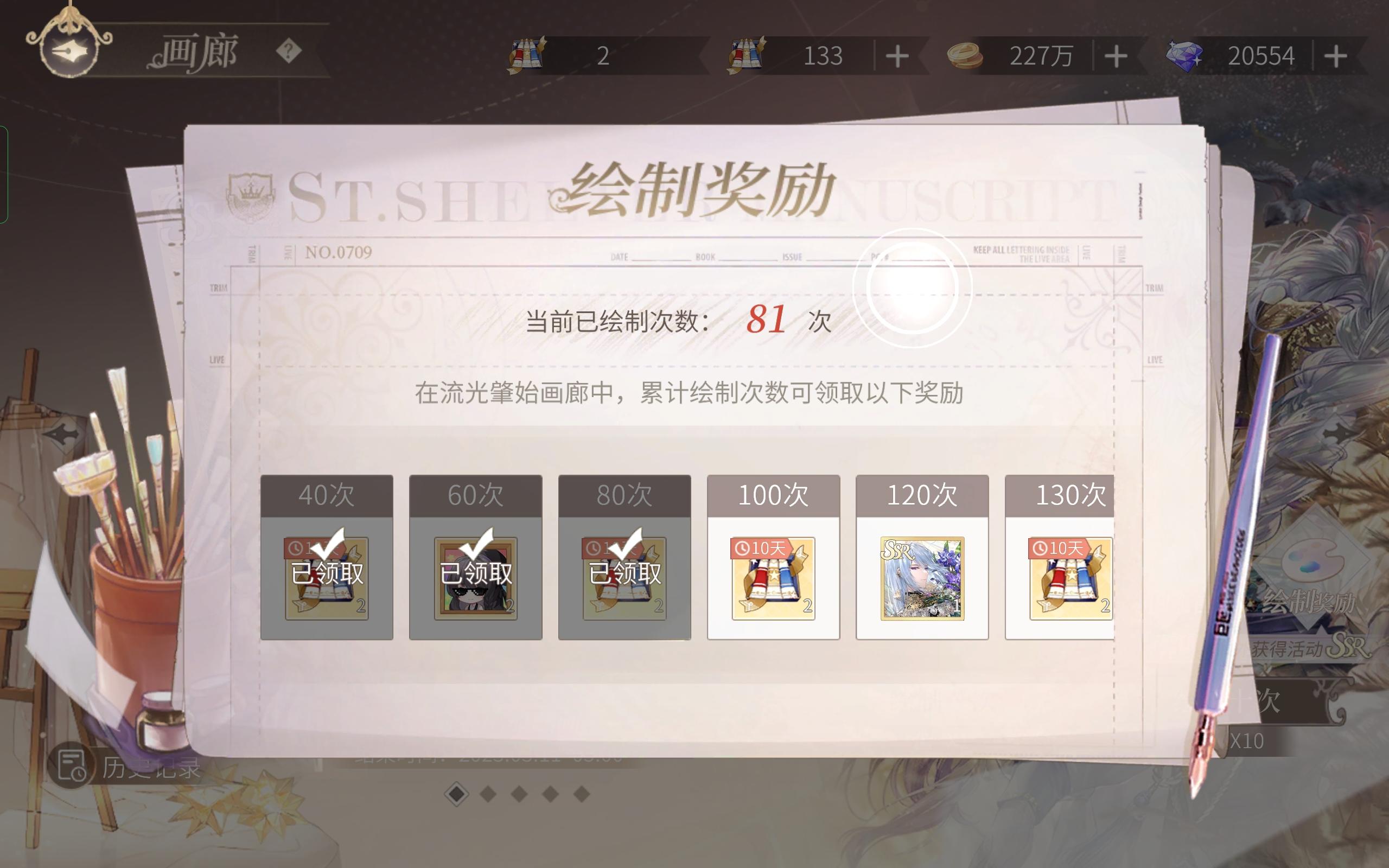Add gold coins with plus button
The width and height of the screenshot is (1389, 868).
pos(1116,56)
